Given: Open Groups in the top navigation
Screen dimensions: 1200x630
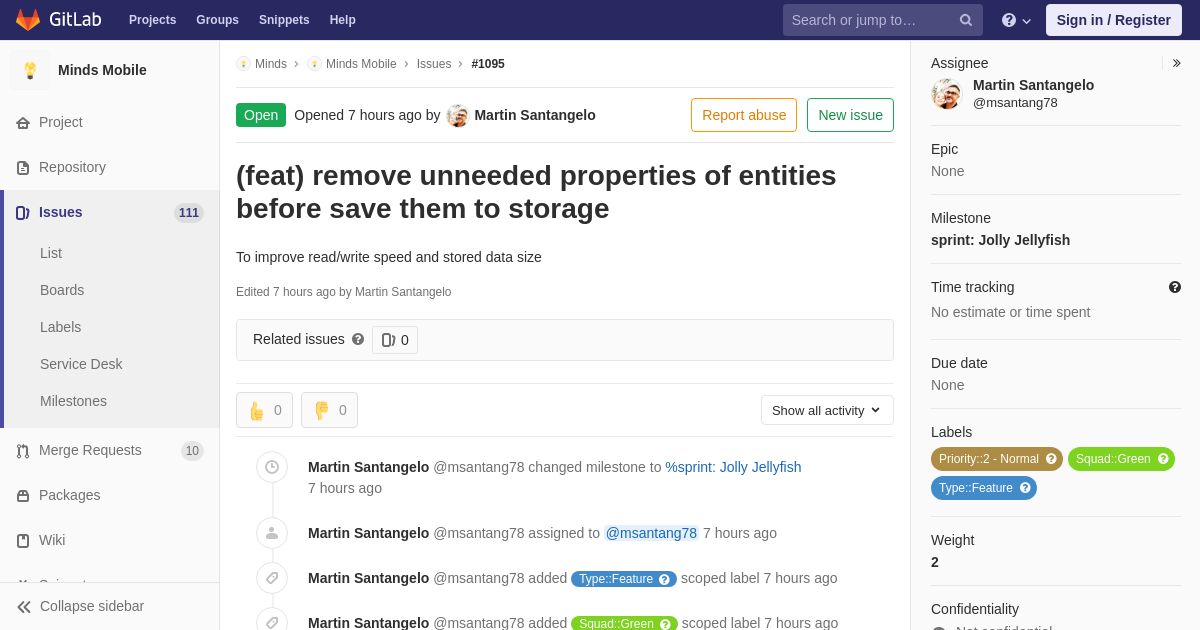Looking at the screenshot, I should 217,20.
